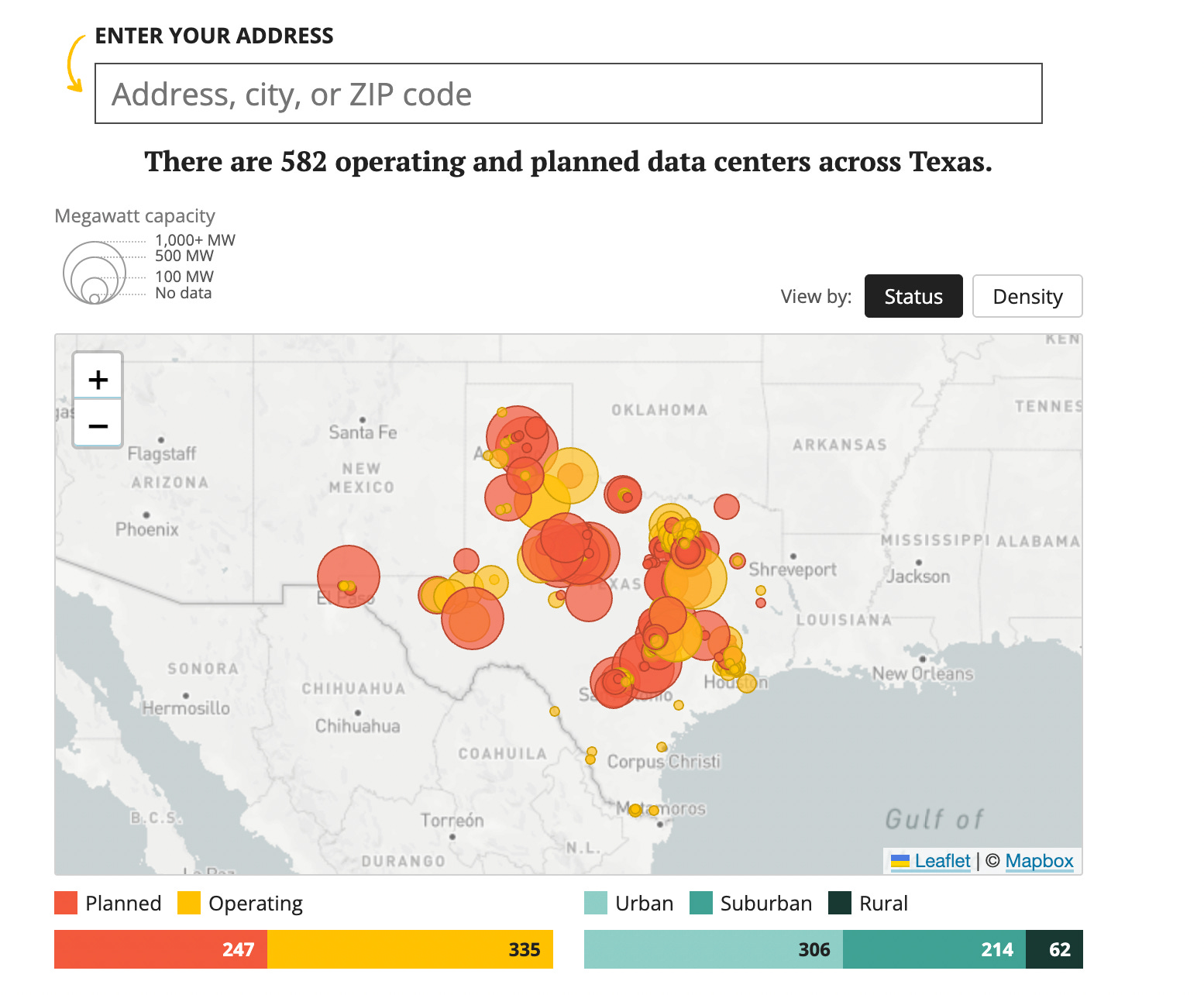Screen dimensions: 1204x995
Task: Click the Planned bar showing 247
Action: pos(160,949)
